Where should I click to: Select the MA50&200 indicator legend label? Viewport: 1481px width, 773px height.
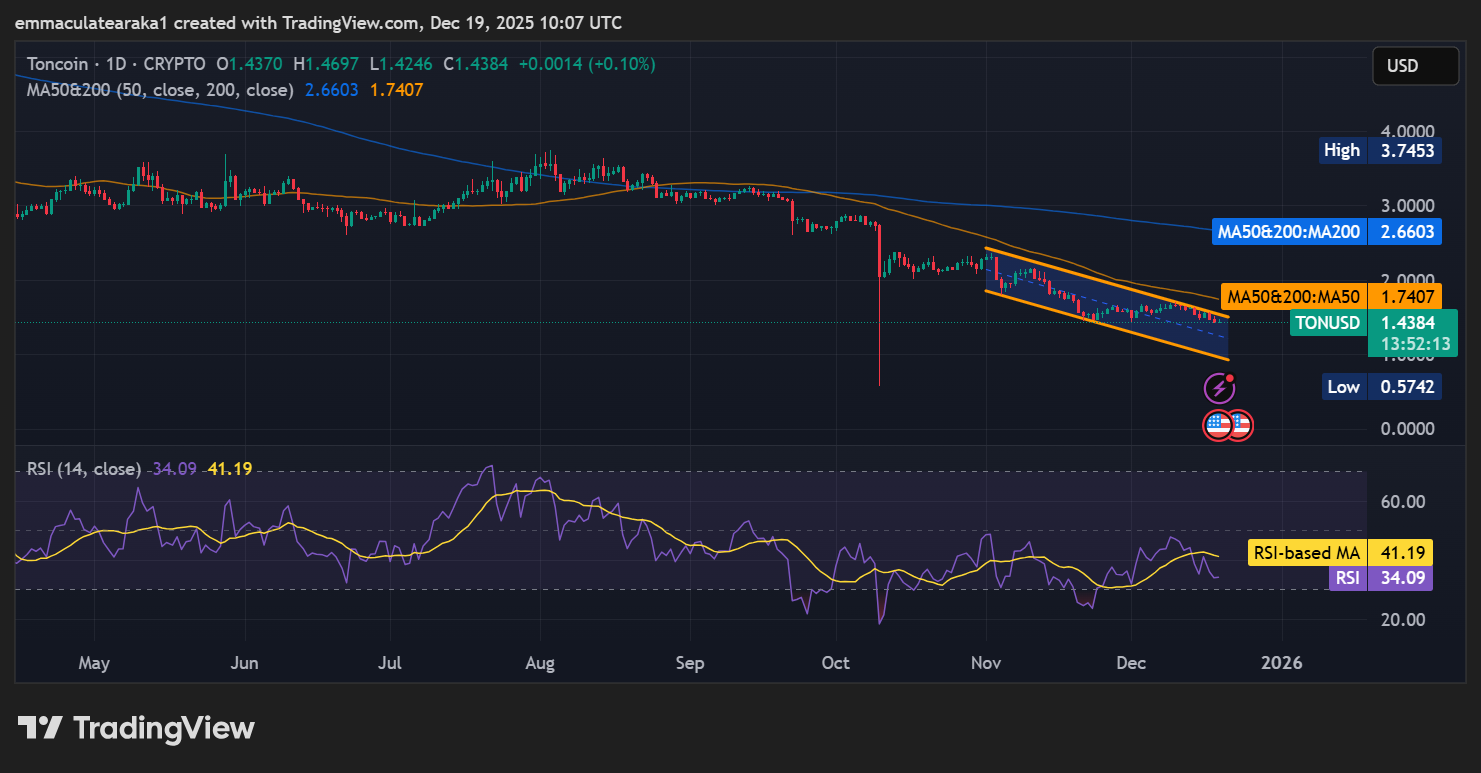coord(160,90)
